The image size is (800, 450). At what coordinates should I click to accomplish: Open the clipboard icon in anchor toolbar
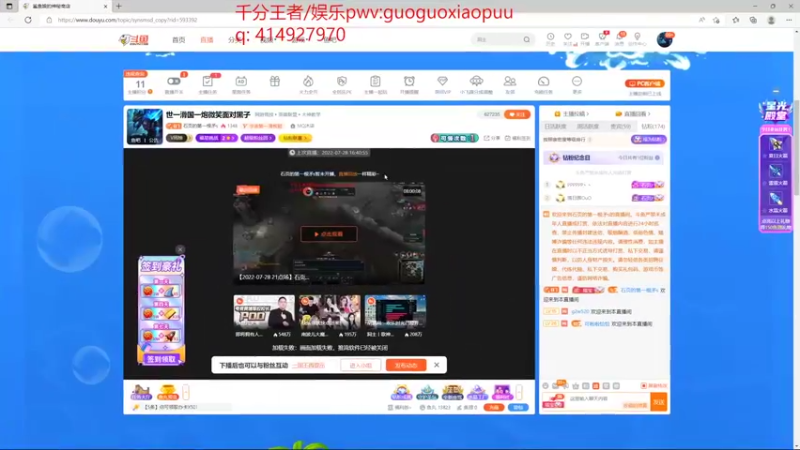(375, 81)
